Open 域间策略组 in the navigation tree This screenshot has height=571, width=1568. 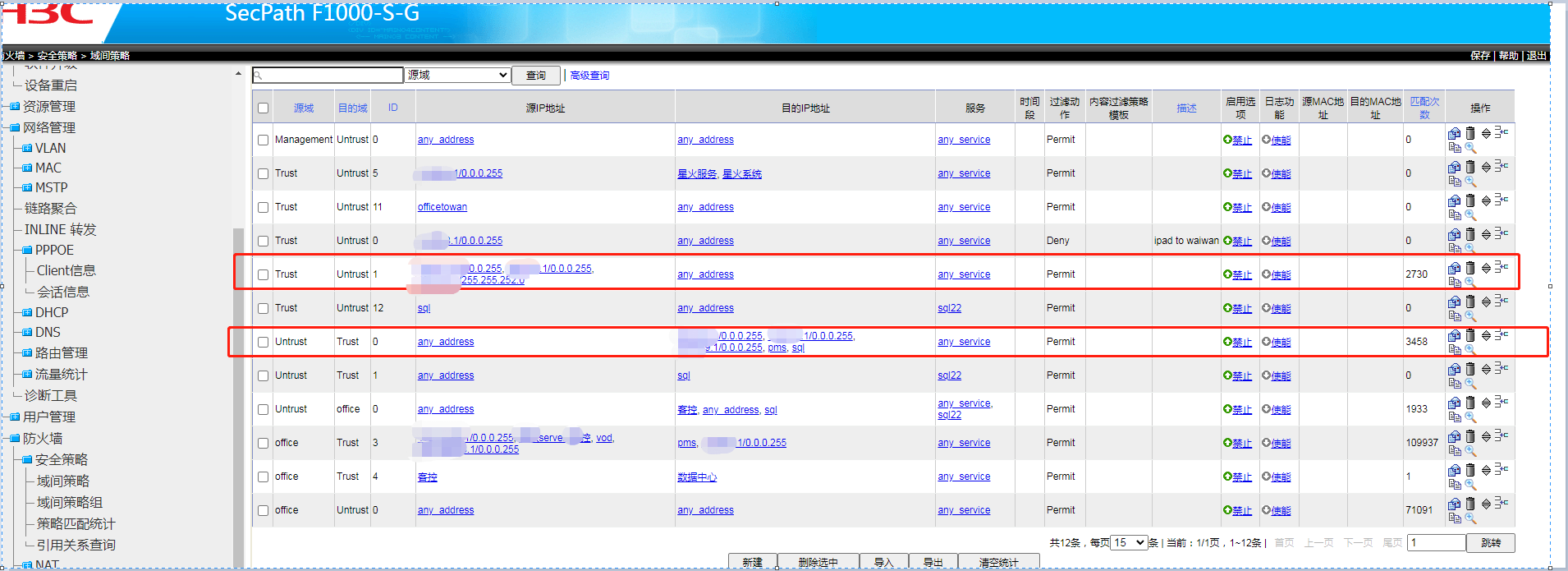point(70,502)
